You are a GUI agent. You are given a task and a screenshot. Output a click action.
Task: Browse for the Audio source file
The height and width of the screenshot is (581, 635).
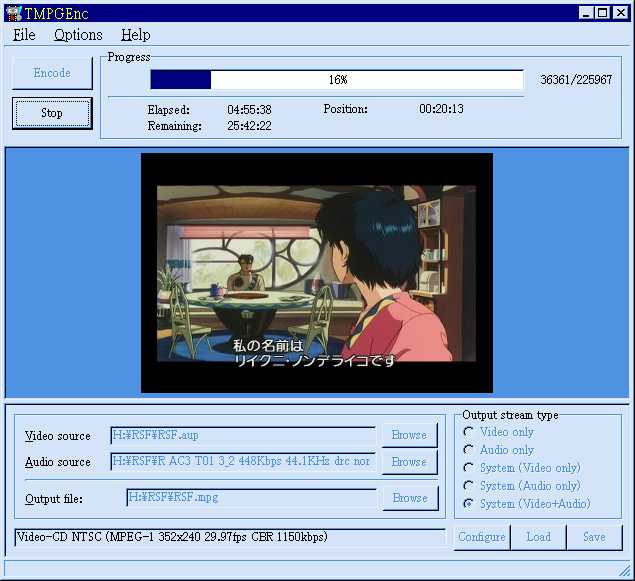click(408, 461)
